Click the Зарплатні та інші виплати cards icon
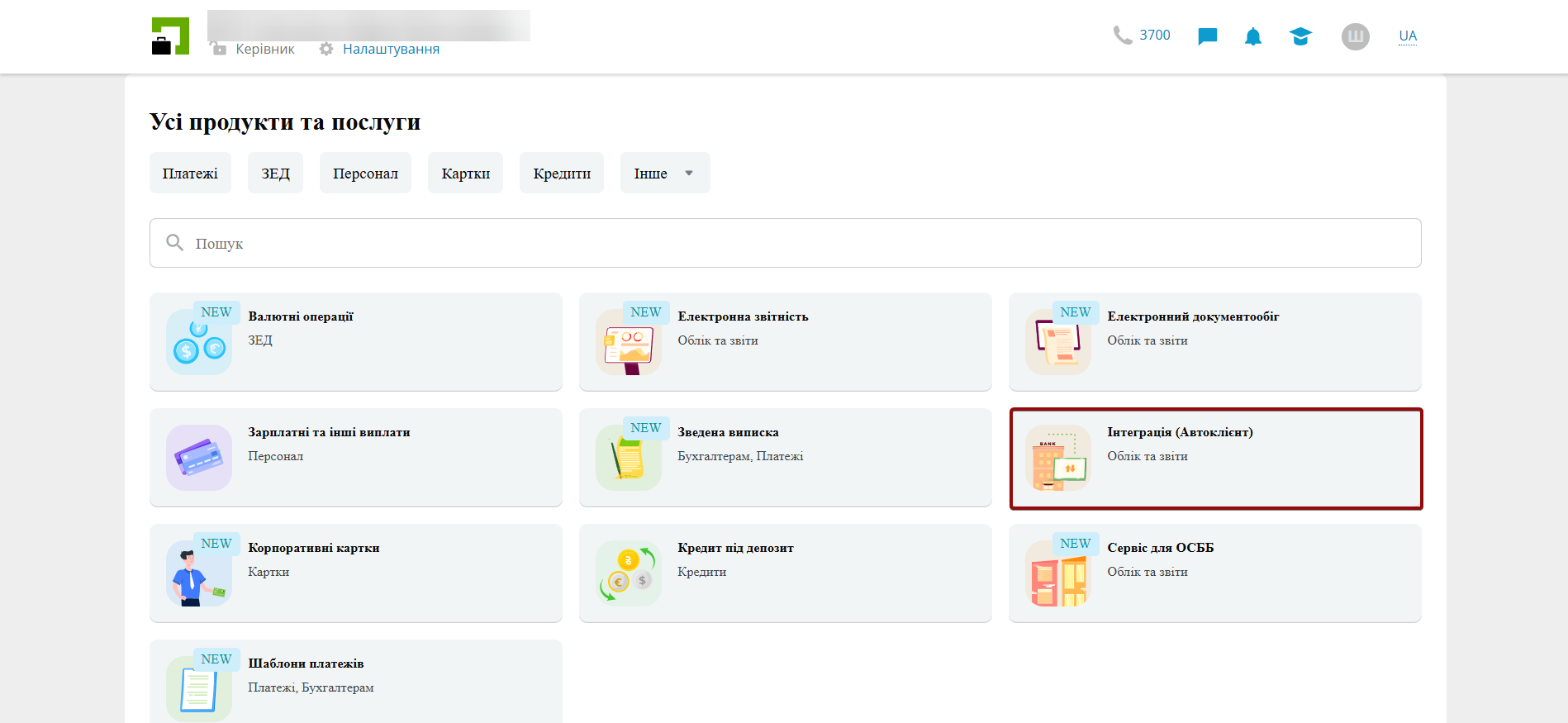 click(x=199, y=458)
